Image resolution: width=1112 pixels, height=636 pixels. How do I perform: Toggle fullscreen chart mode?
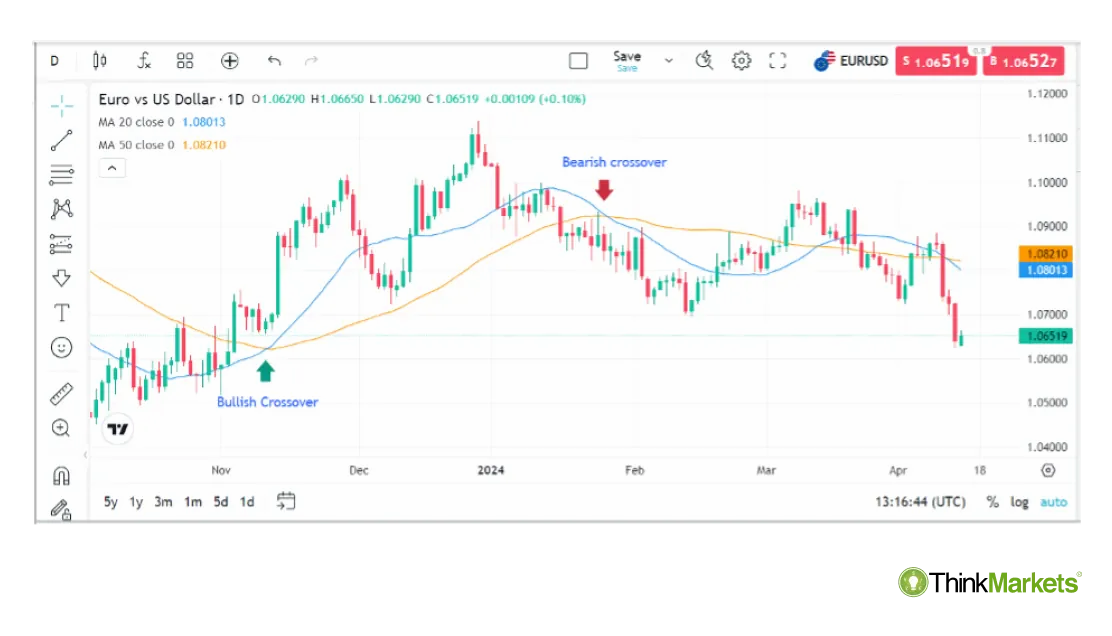778,60
